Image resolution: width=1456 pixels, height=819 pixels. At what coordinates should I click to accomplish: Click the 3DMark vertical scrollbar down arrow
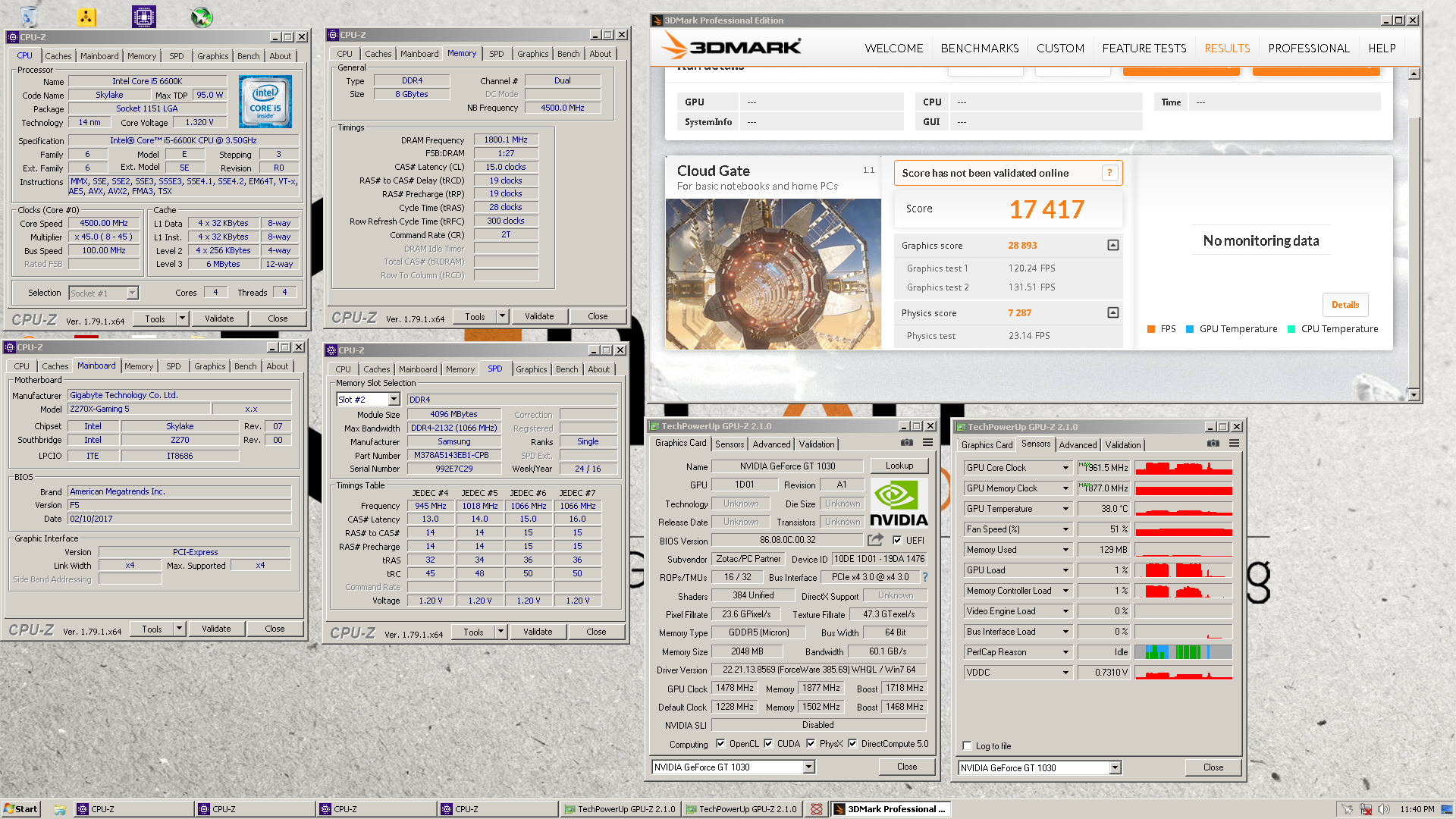tap(1414, 394)
